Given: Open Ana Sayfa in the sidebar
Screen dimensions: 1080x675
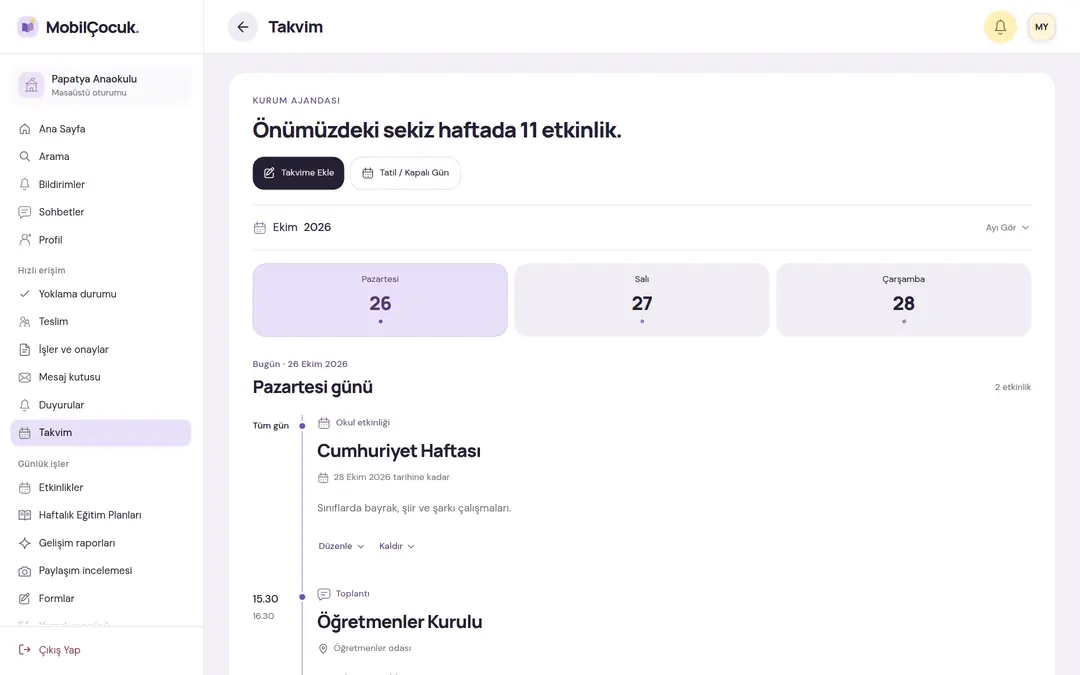Looking at the screenshot, I should tap(101, 129).
